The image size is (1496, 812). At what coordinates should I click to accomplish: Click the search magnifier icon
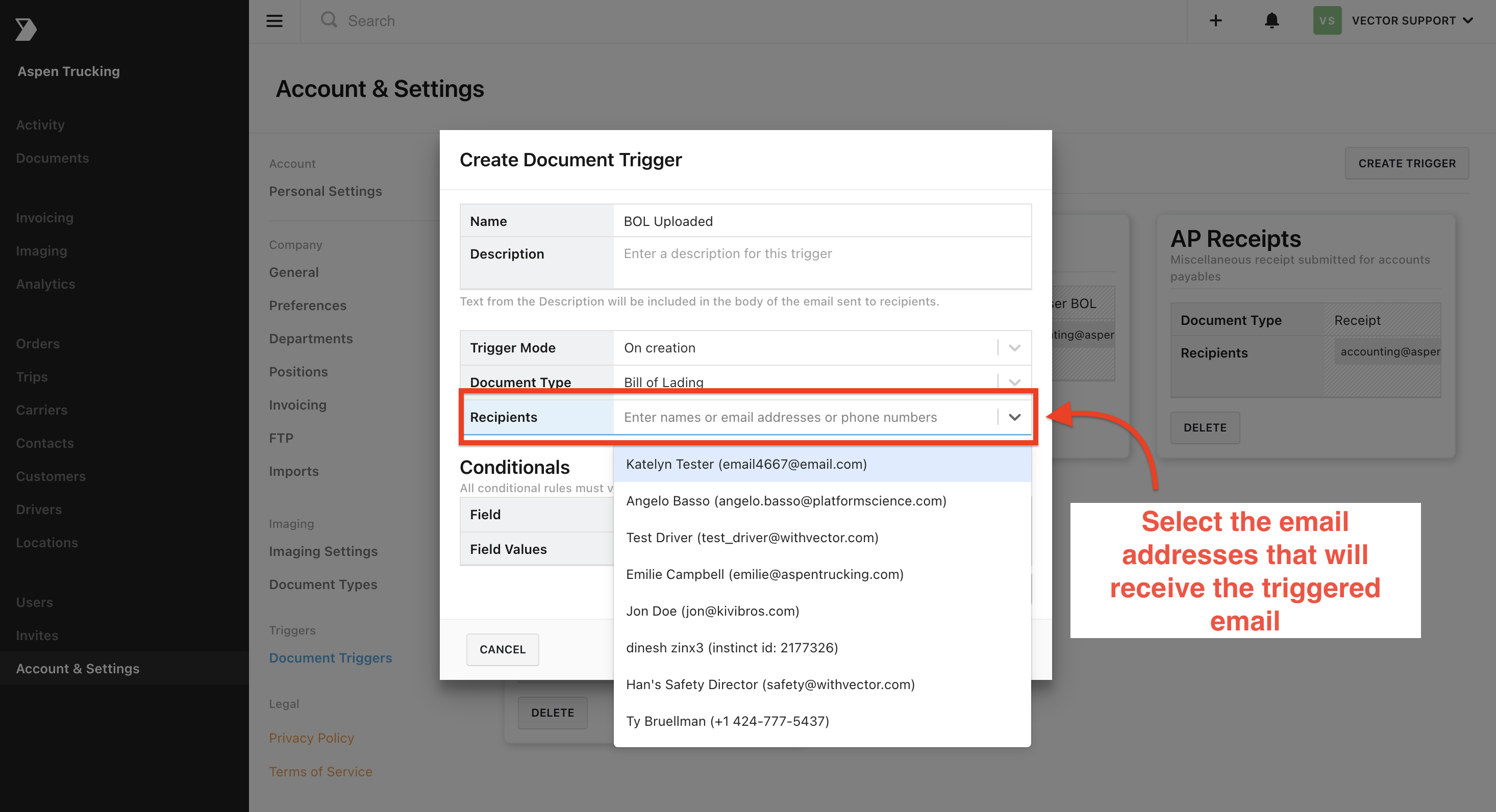click(x=329, y=20)
